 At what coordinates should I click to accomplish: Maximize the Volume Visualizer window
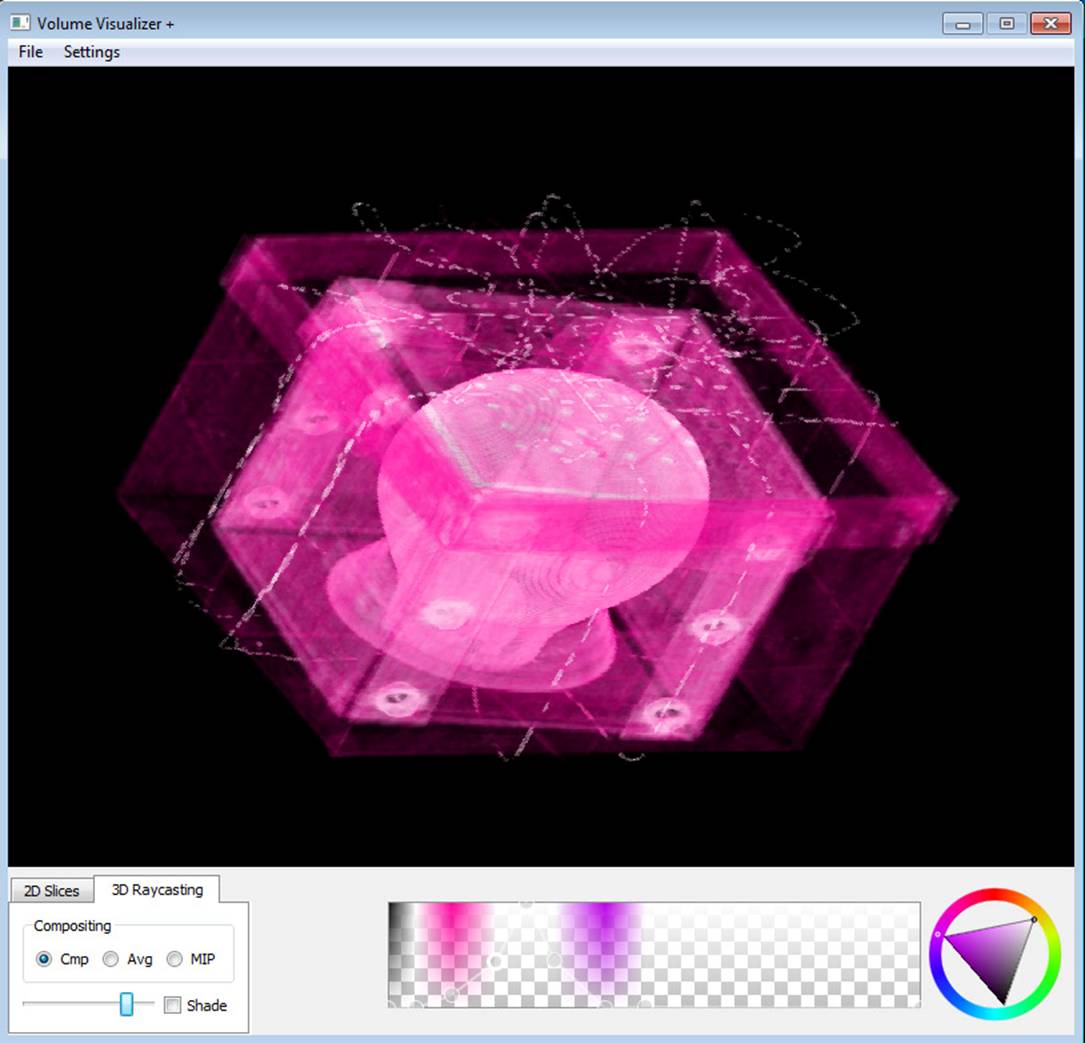(1006, 23)
